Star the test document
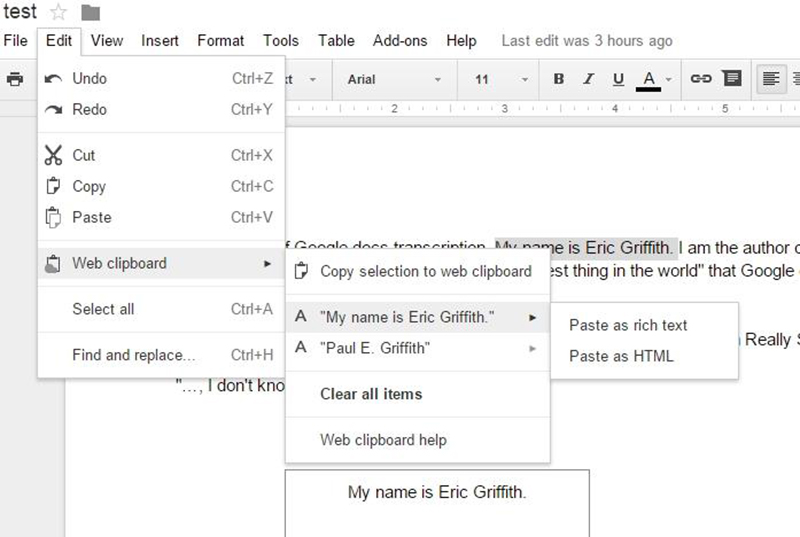Image resolution: width=800 pixels, height=537 pixels. [x=58, y=12]
